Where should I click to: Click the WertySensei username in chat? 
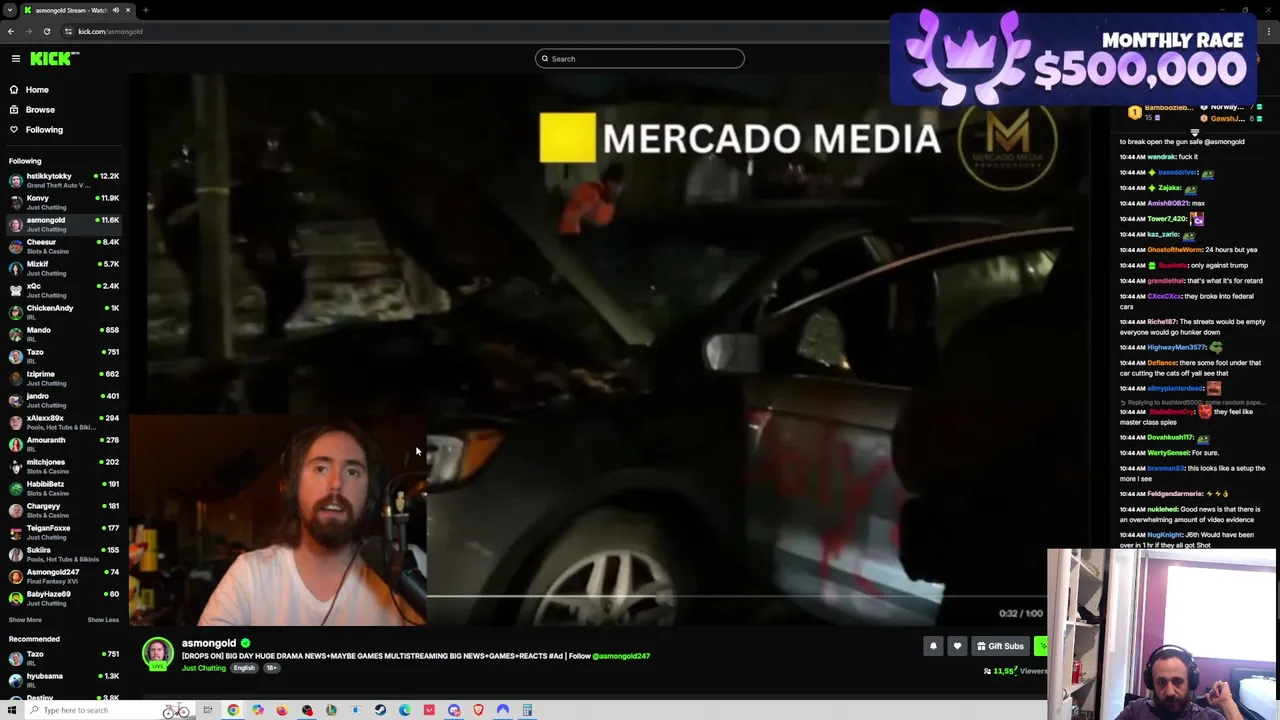(1168, 453)
